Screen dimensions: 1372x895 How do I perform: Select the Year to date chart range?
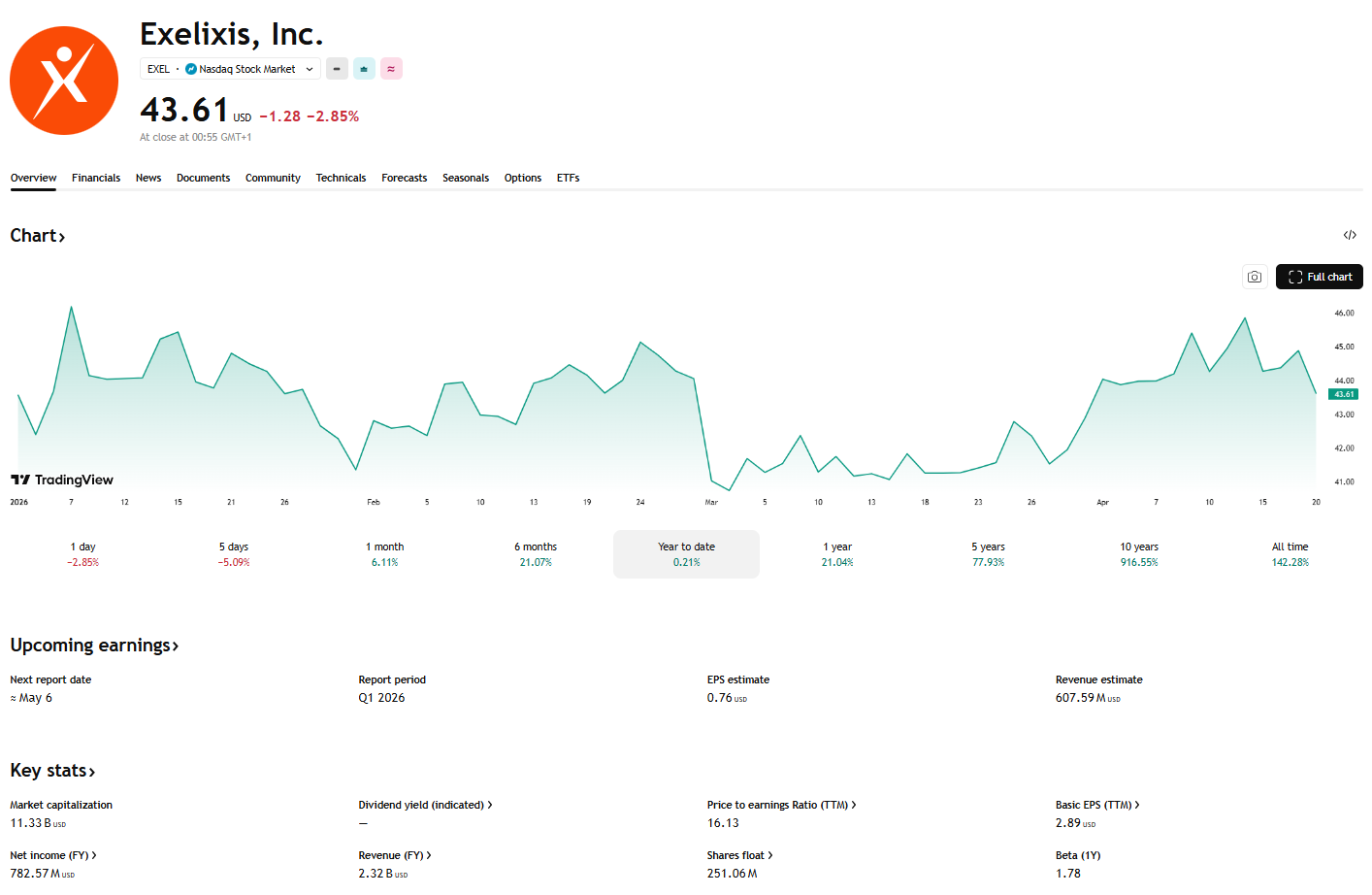[x=687, y=554]
